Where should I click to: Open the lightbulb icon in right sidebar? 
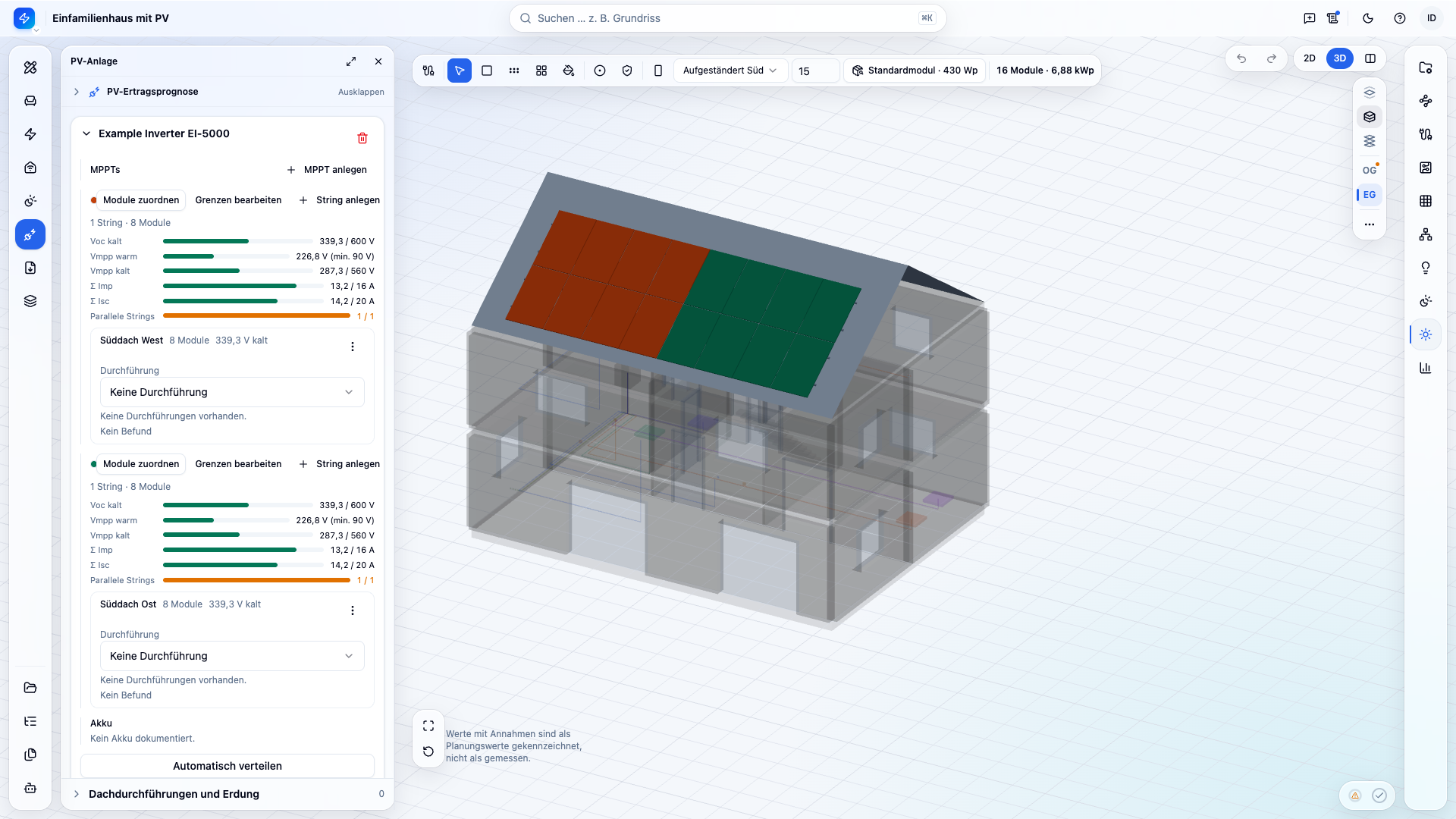click(x=1426, y=268)
